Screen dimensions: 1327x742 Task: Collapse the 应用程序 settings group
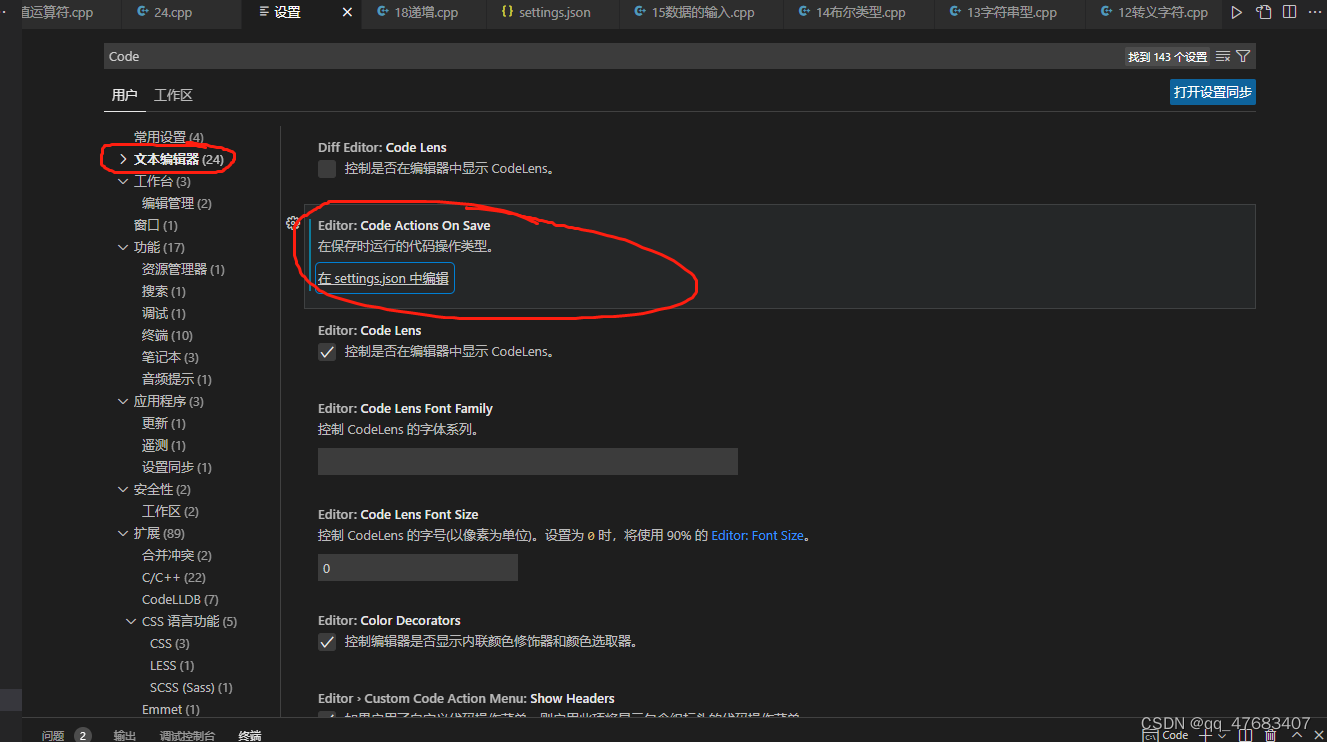click(x=123, y=401)
